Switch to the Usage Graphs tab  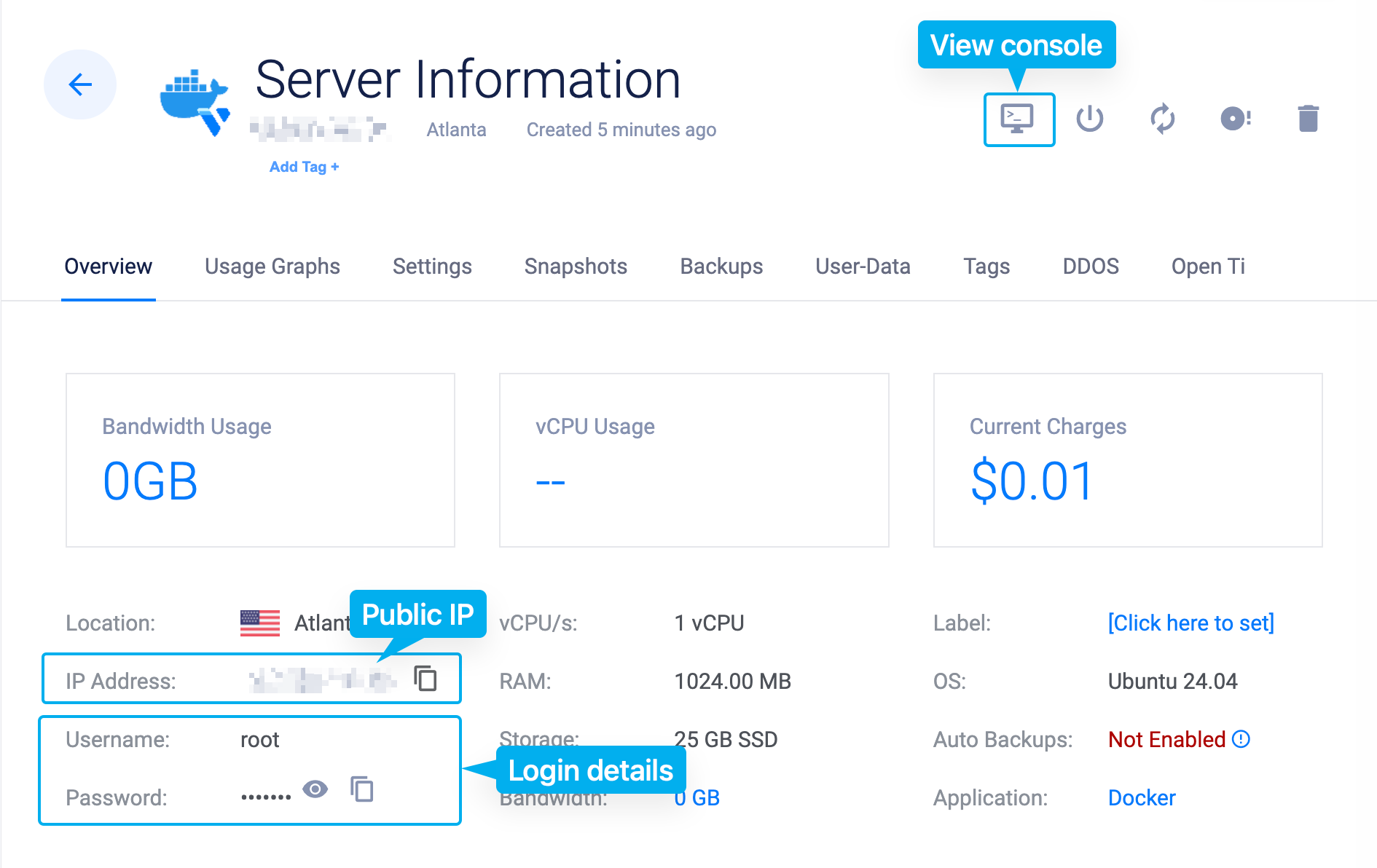pos(272,267)
